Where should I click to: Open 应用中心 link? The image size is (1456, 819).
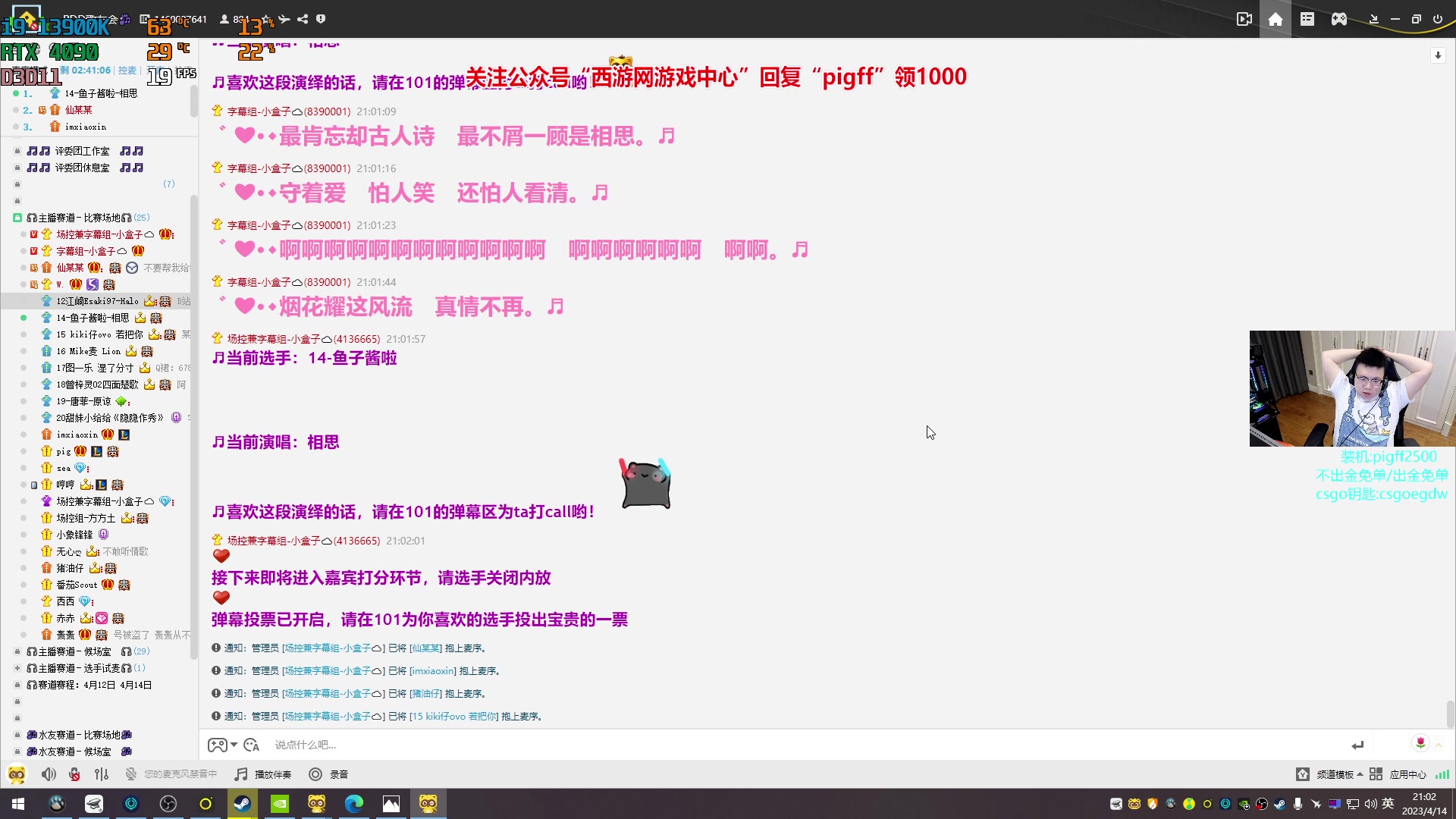coord(1407,774)
